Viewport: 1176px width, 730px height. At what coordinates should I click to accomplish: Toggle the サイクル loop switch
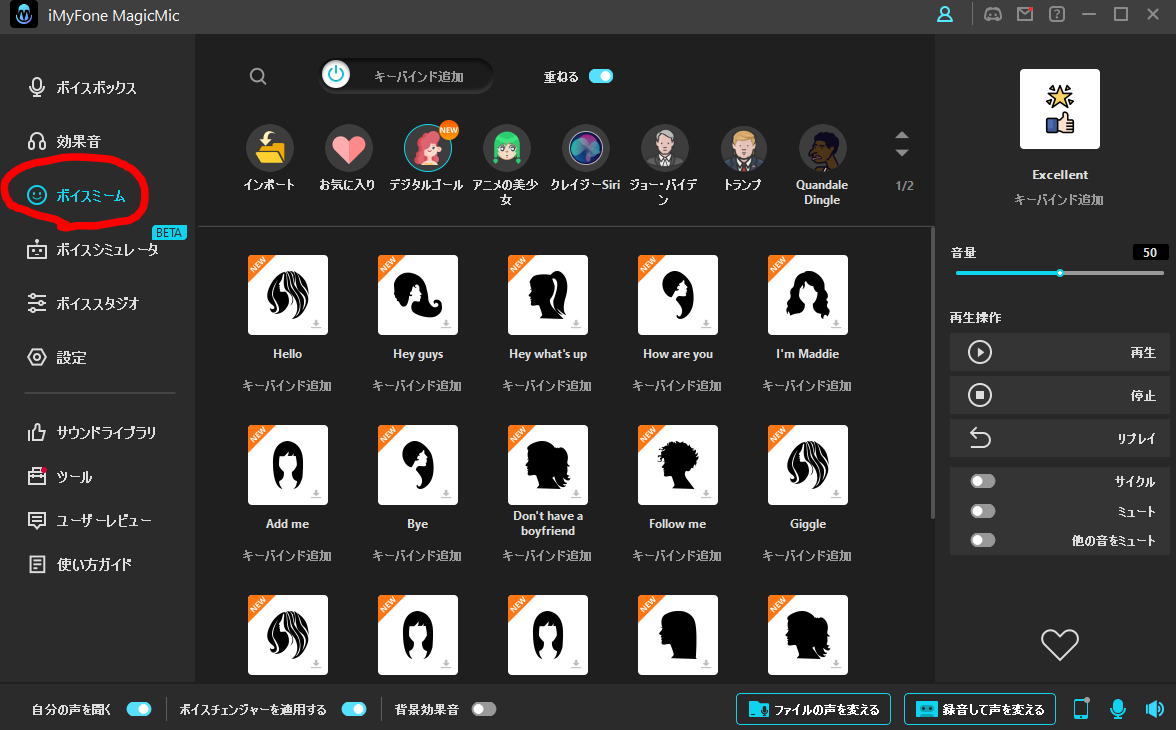[982, 481]
